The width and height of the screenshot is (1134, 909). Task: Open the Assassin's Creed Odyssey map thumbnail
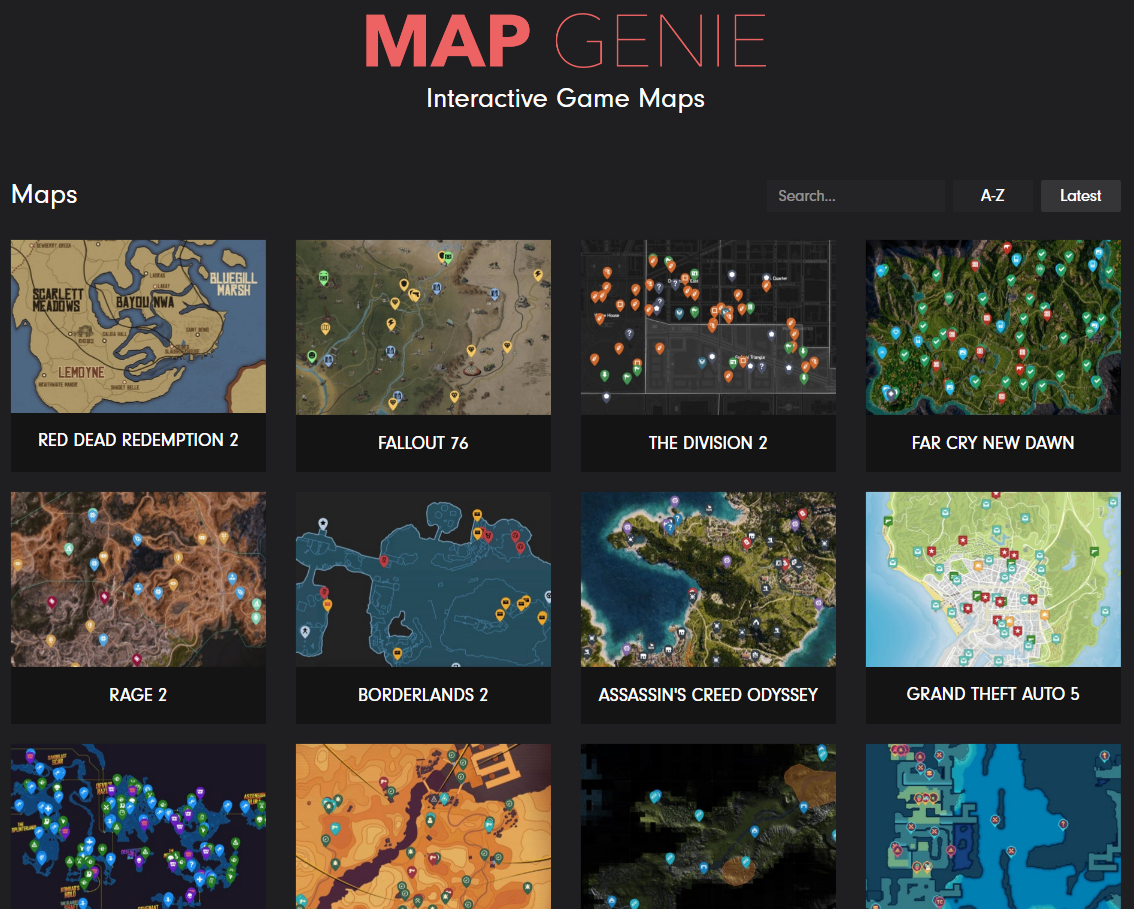pyautogui.click(x=708, y=579)
